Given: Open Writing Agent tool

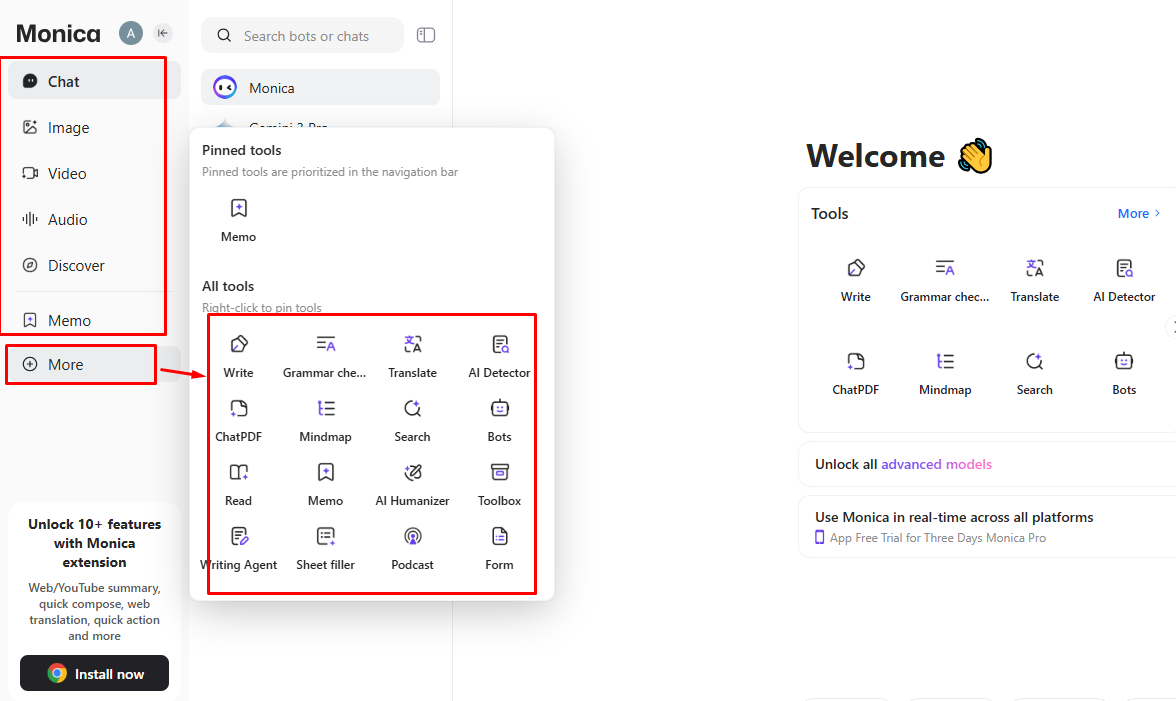Looking at the screenshot, I should click(x=238, y=549).
